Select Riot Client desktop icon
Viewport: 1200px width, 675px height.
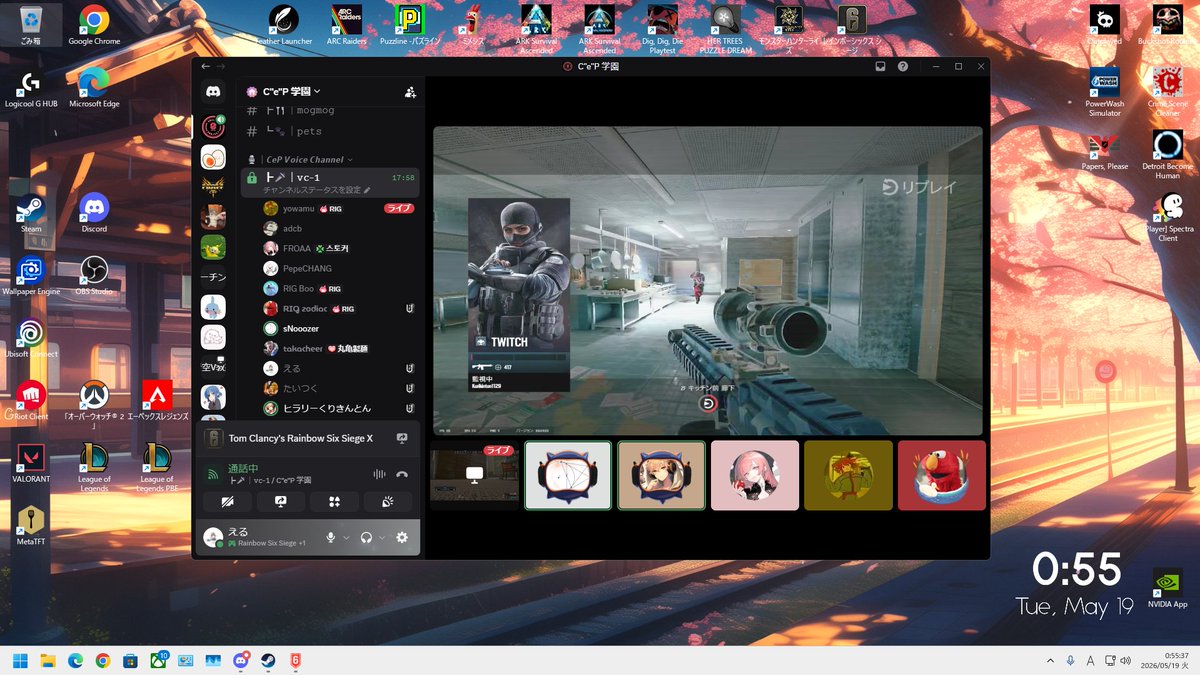coord(31,400)
